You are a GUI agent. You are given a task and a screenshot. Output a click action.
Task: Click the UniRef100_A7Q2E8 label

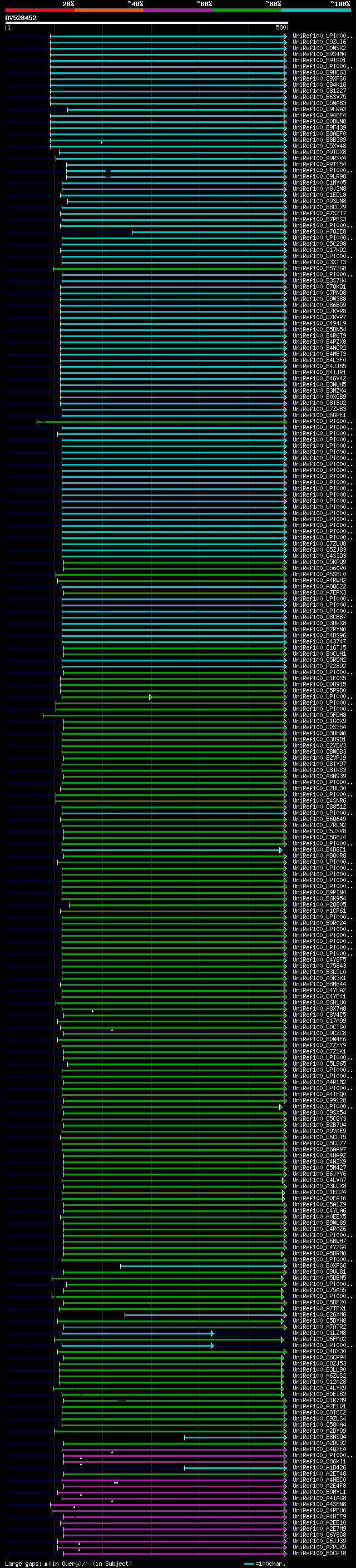coord(319,232)
